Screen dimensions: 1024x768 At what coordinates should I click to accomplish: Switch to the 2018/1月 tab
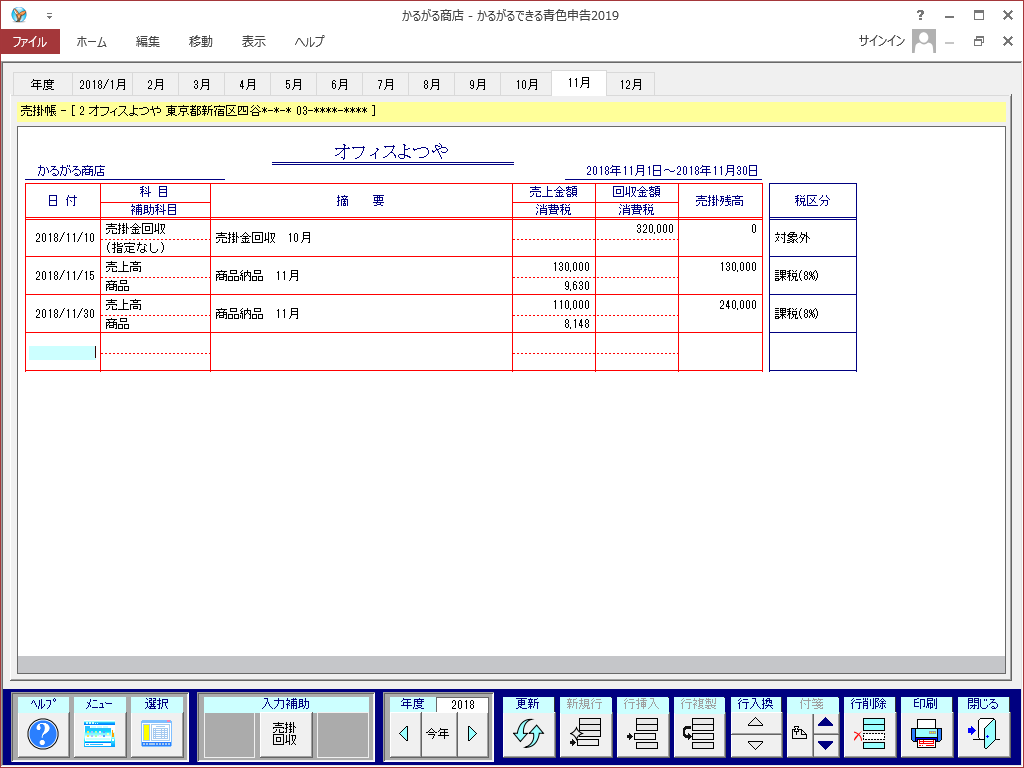coord(103,84)
